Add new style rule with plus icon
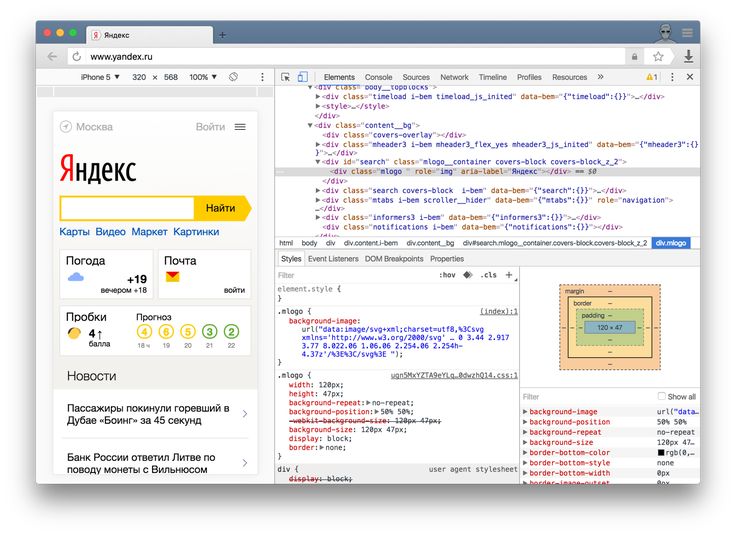Viewport: 736px width, 535px height. click(x=509, y=275)
